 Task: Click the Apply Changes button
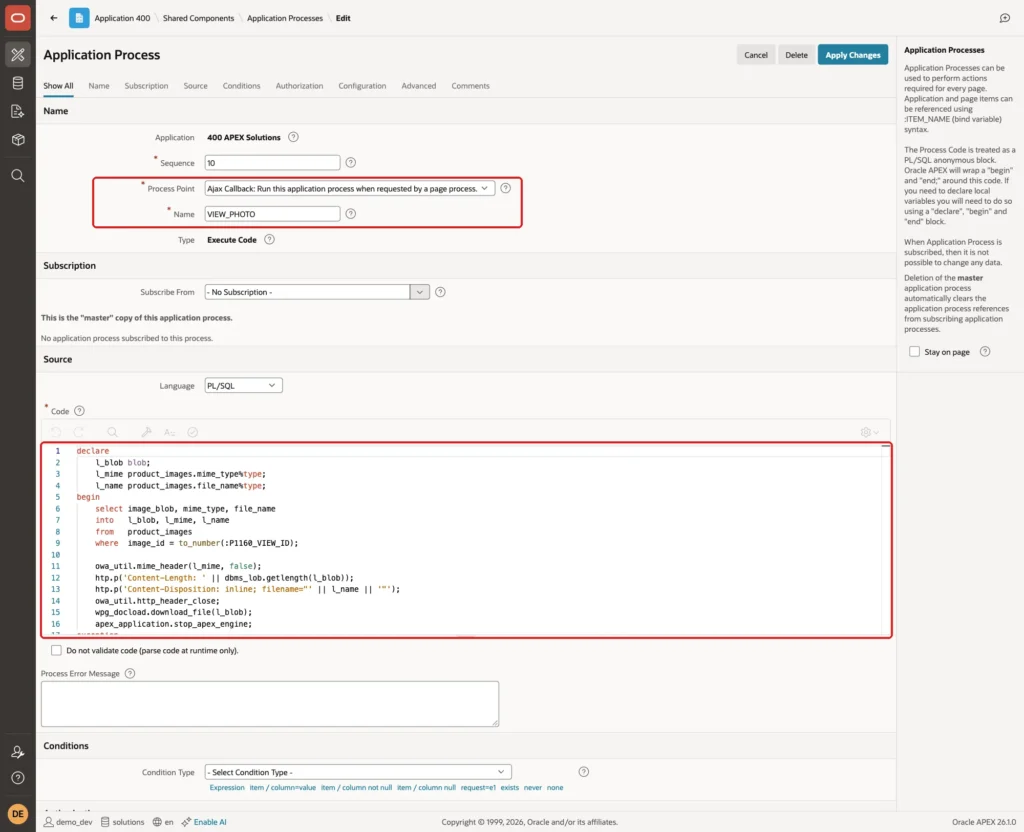point(852,55)
